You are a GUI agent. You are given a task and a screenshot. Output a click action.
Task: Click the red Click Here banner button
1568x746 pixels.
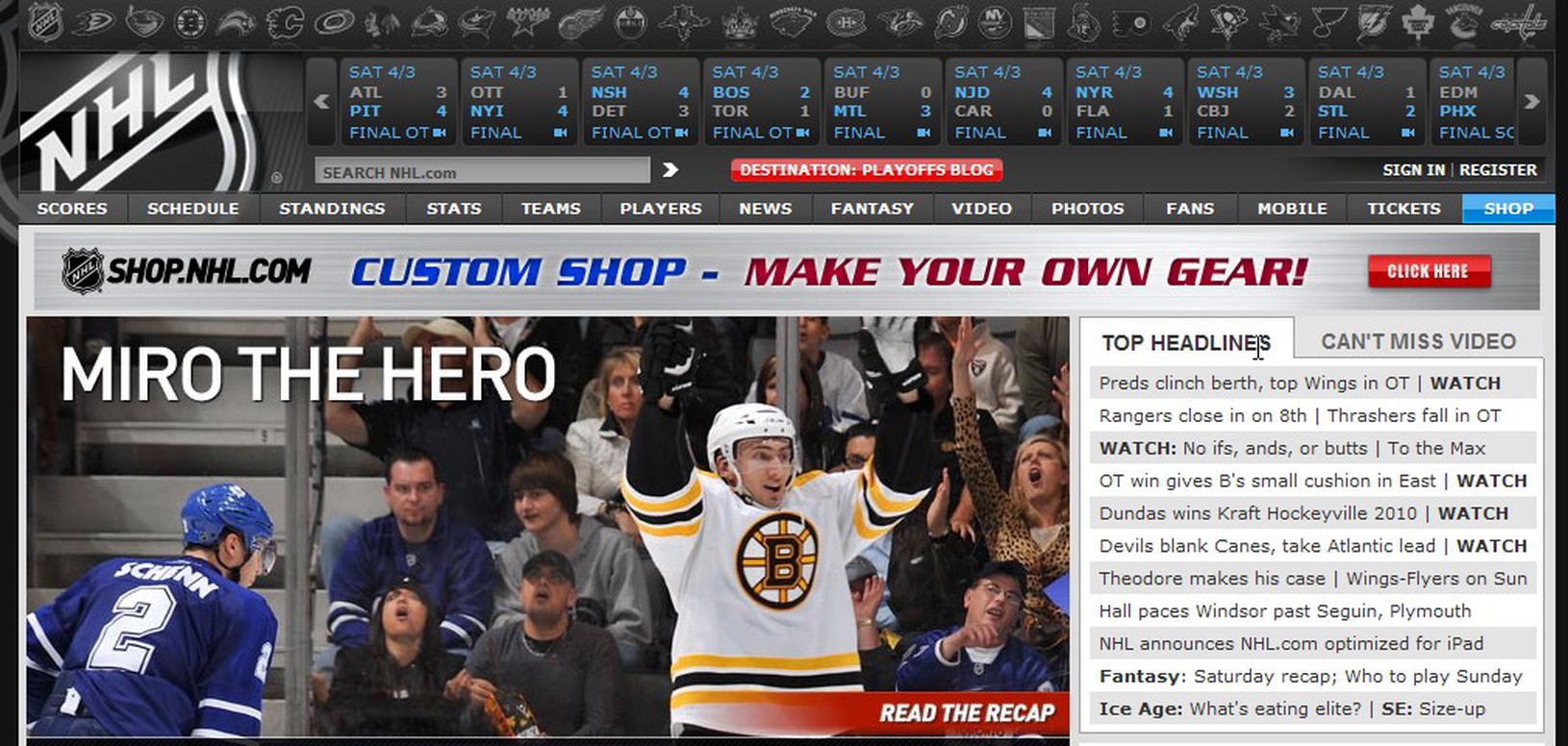pyautogui.click(x=1429, y=272)
